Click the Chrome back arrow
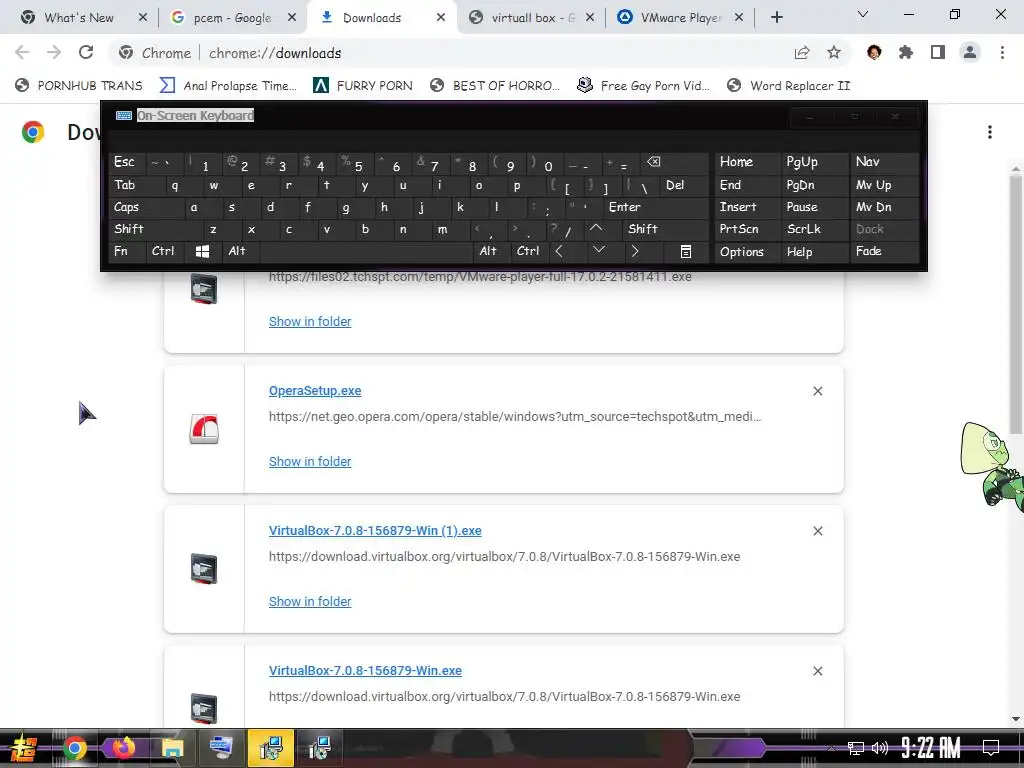This screenshot has height=768, width=1024. click(x=22, y=52)
